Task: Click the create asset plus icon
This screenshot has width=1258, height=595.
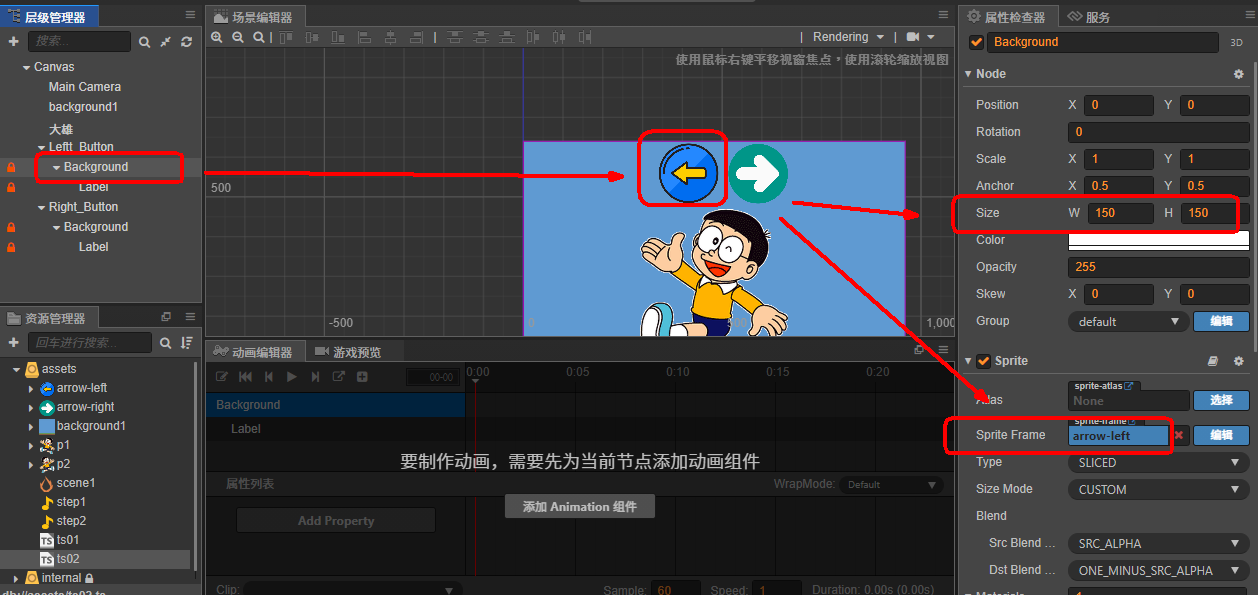Action: 13,343
